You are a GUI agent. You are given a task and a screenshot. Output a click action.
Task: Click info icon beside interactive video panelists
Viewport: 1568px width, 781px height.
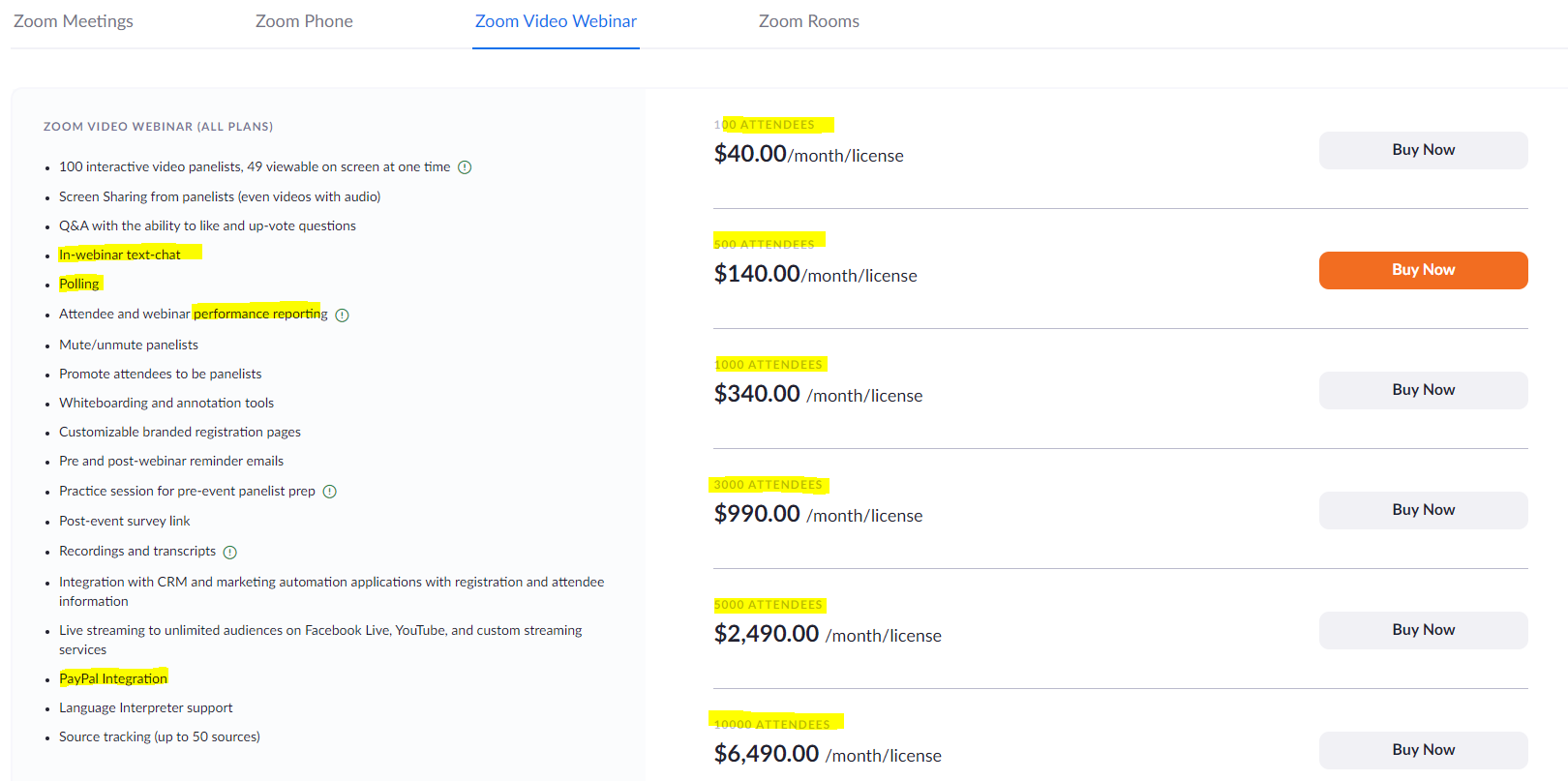coord(465,167)
